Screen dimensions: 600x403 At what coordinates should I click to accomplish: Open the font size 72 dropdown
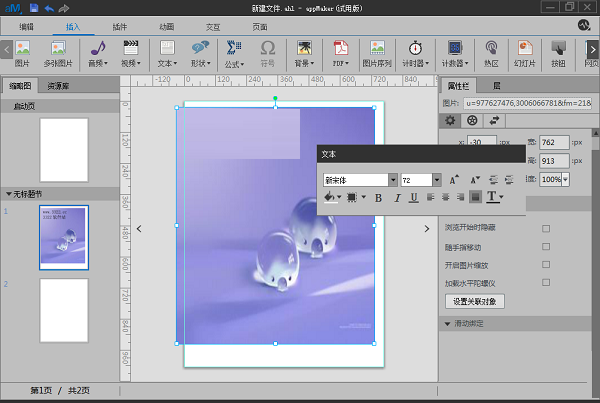click(436, 180)
